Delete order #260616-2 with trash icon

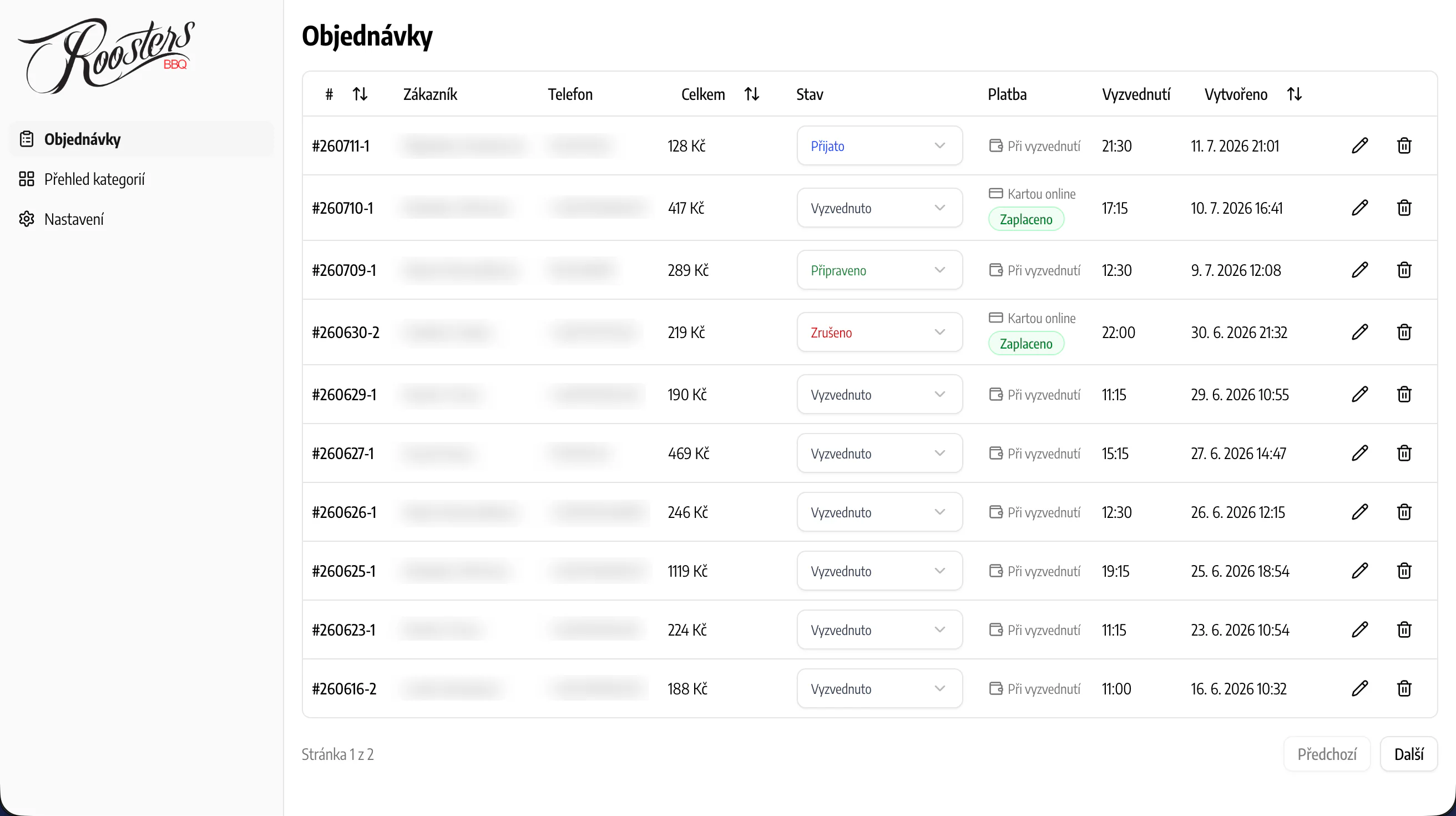click(1404, 688)
